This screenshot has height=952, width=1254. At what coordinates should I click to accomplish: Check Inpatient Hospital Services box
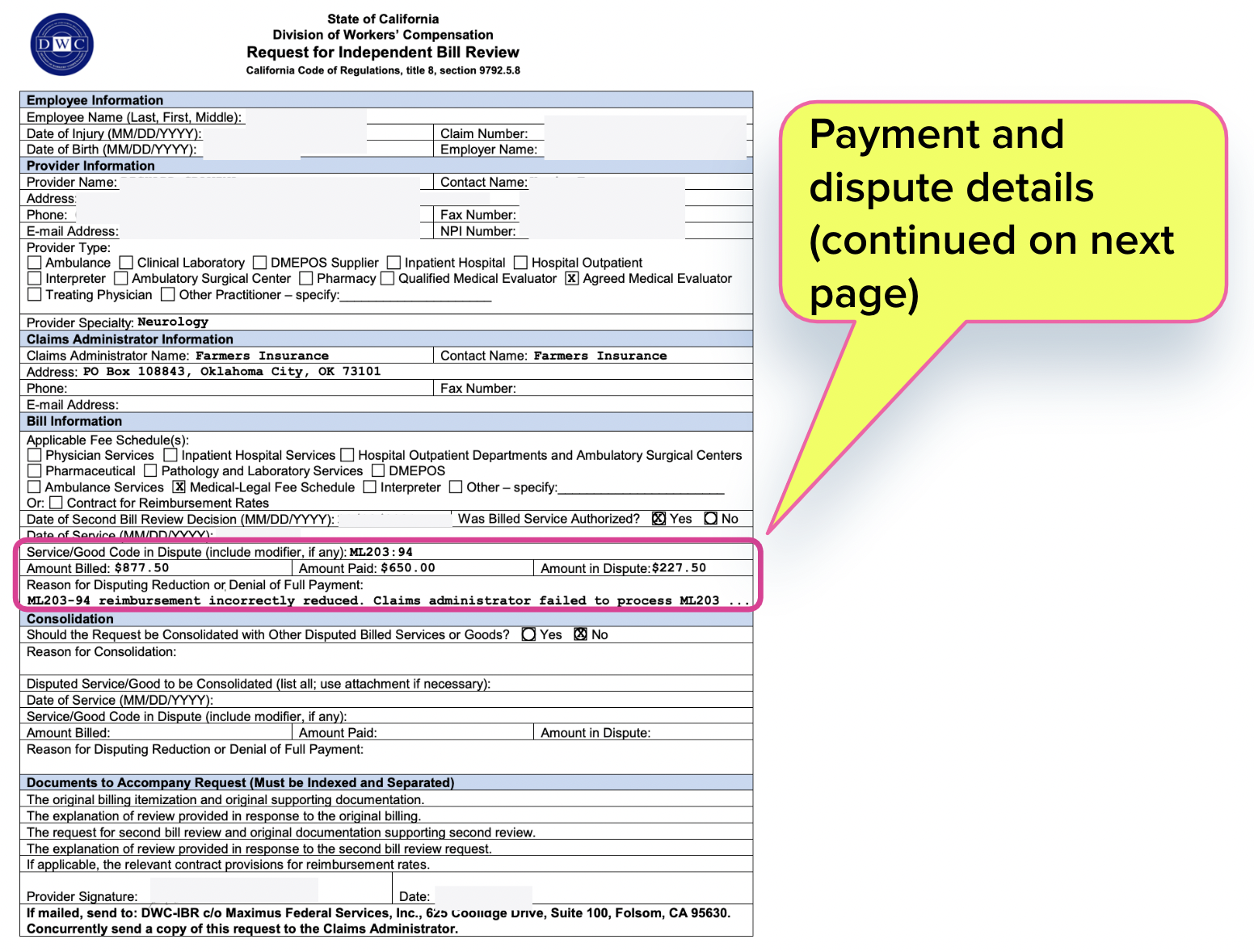pyautogui.click(x=170, y=455)
